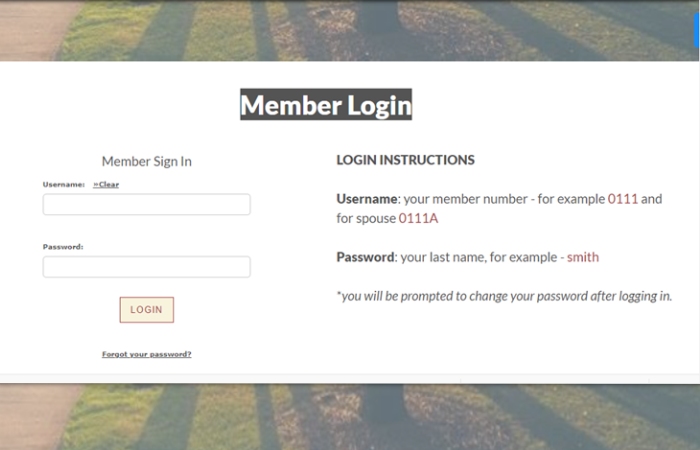Focus the Password input field
The height and width of the screenshot is (450, 700).
[146, 267]
